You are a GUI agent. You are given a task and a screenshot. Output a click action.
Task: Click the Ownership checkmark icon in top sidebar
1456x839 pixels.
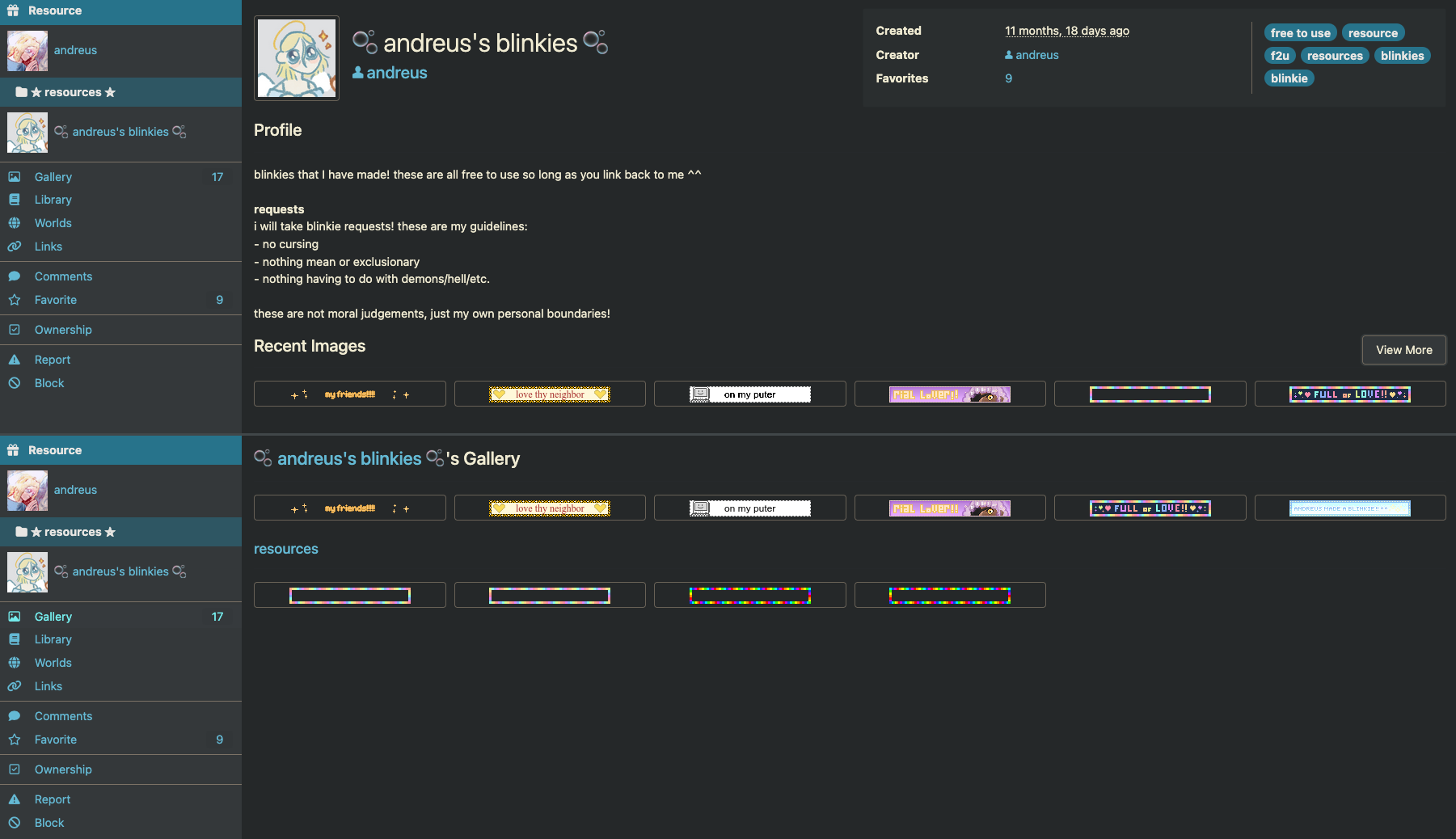pos(15,330)
